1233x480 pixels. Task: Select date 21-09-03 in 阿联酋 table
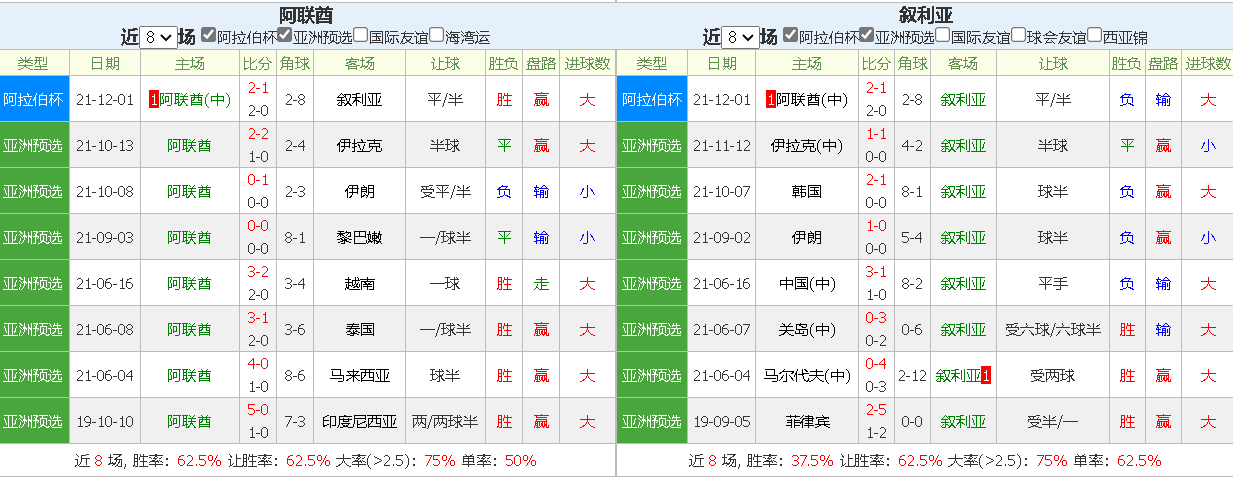[104, 238]
